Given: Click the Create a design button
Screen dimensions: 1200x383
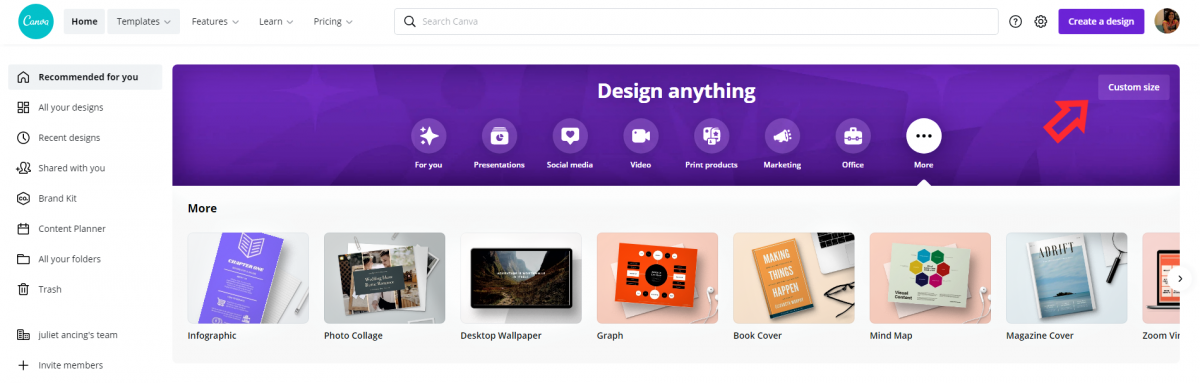Looking at the screenshot, I should point(1101,21).
